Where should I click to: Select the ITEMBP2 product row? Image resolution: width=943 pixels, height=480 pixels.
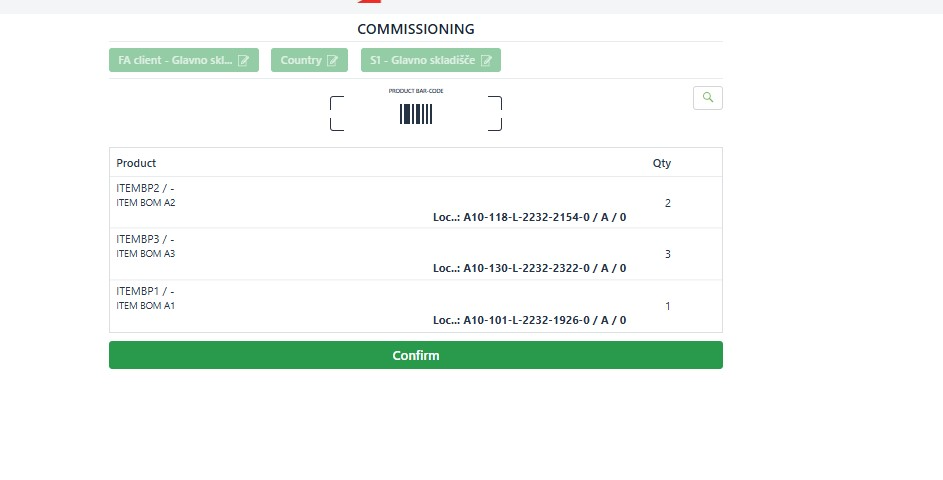tap(416, 203)
